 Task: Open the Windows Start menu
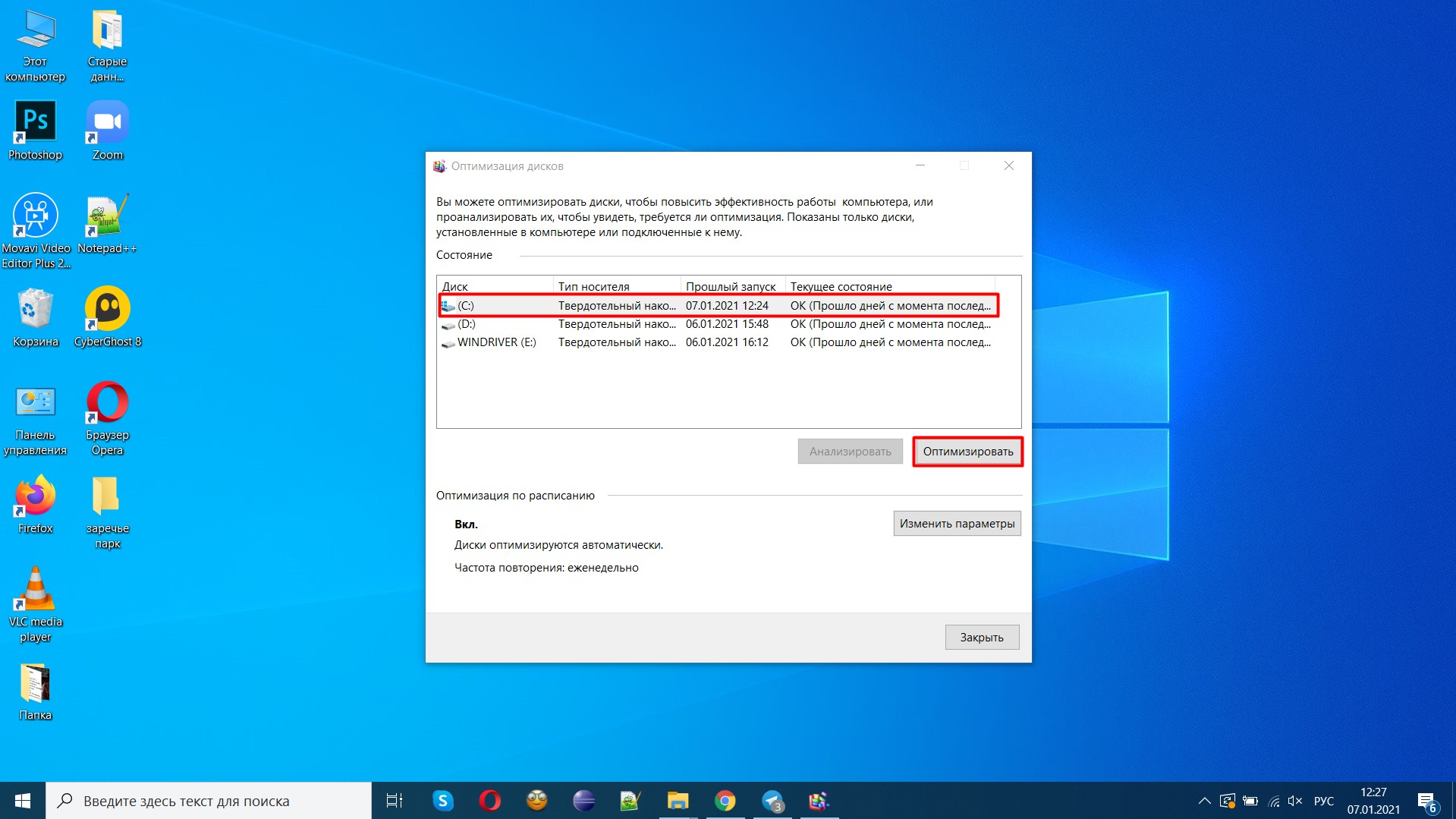[x=23, y=801]
